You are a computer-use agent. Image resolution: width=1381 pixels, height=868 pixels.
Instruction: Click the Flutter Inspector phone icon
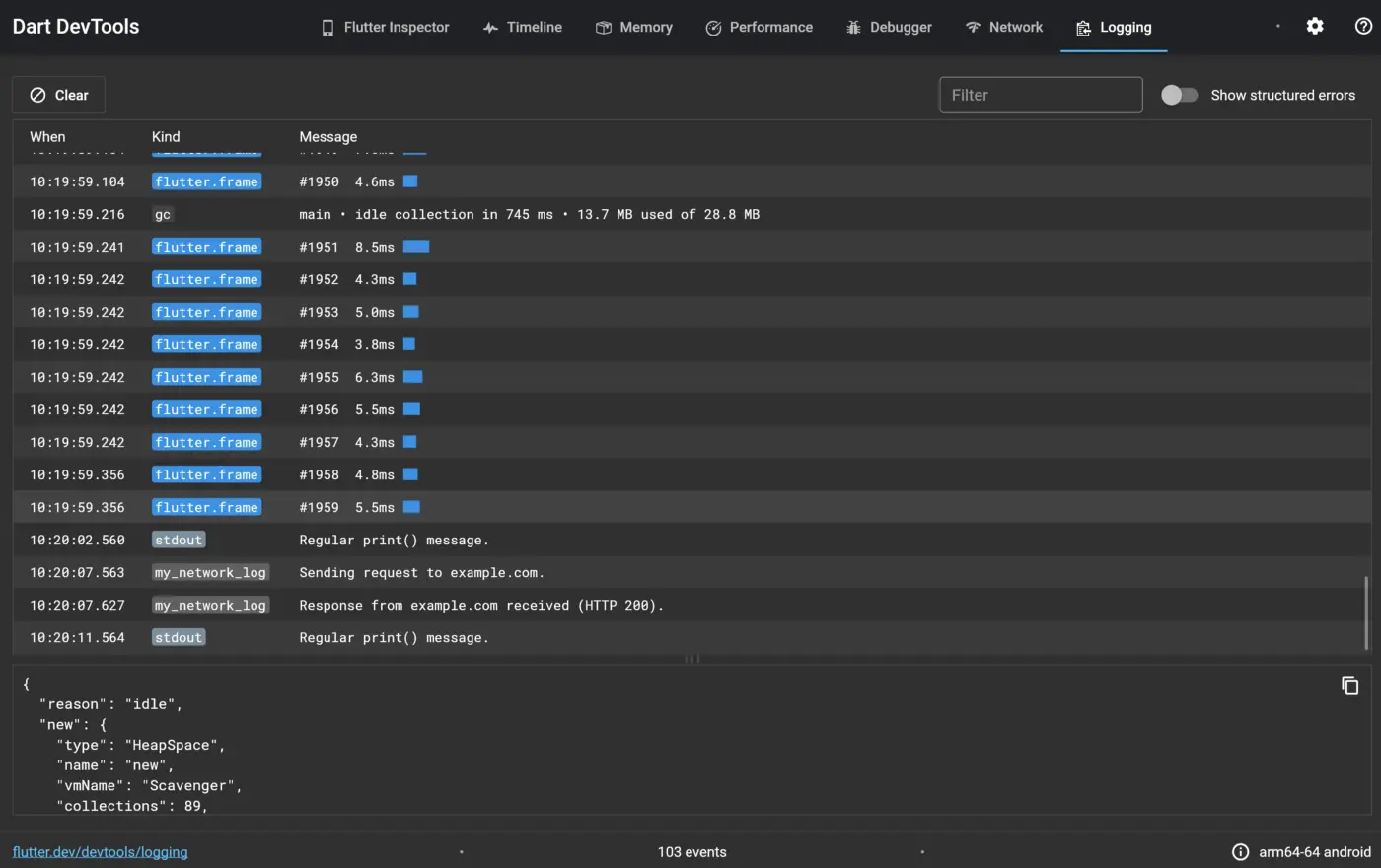pyautogui.click(x=327, y=28)
